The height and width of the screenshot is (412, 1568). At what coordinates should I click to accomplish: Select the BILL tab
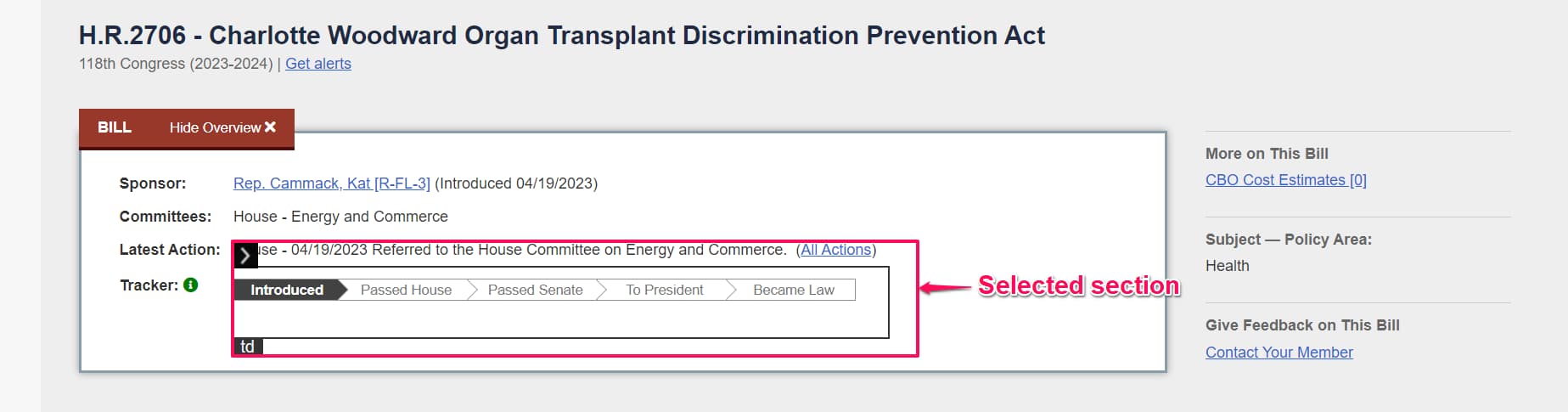115,127
